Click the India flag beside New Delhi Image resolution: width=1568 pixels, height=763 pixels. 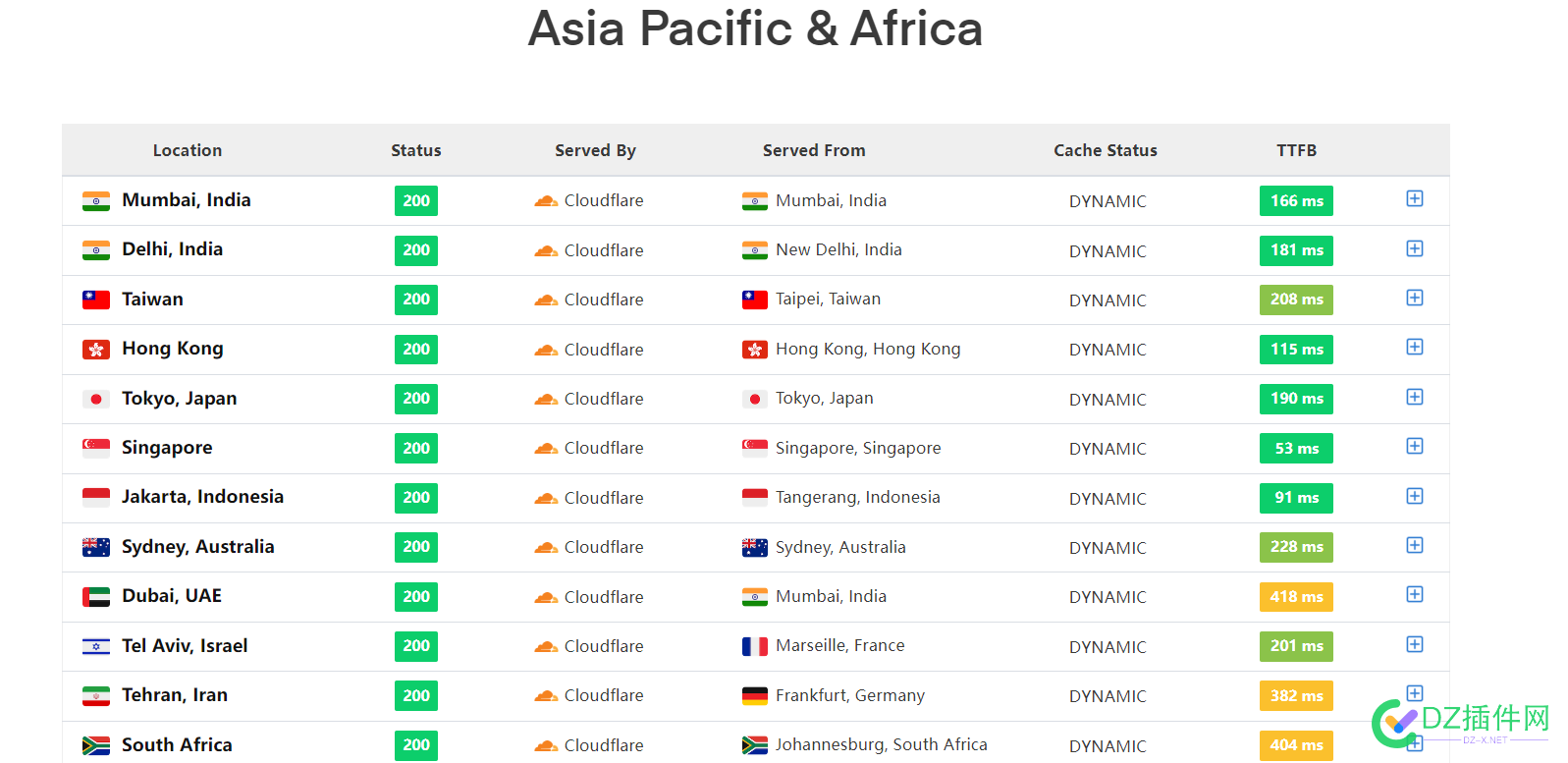[x=755, y=250]
